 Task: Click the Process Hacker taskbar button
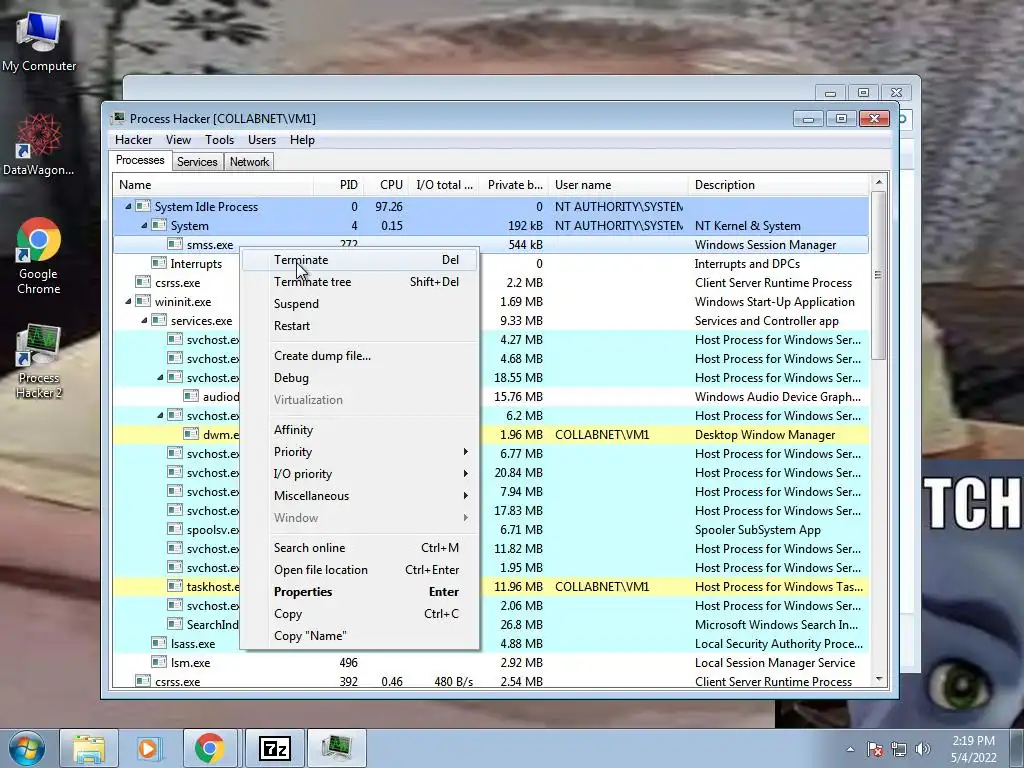click(x=337, y=748)
